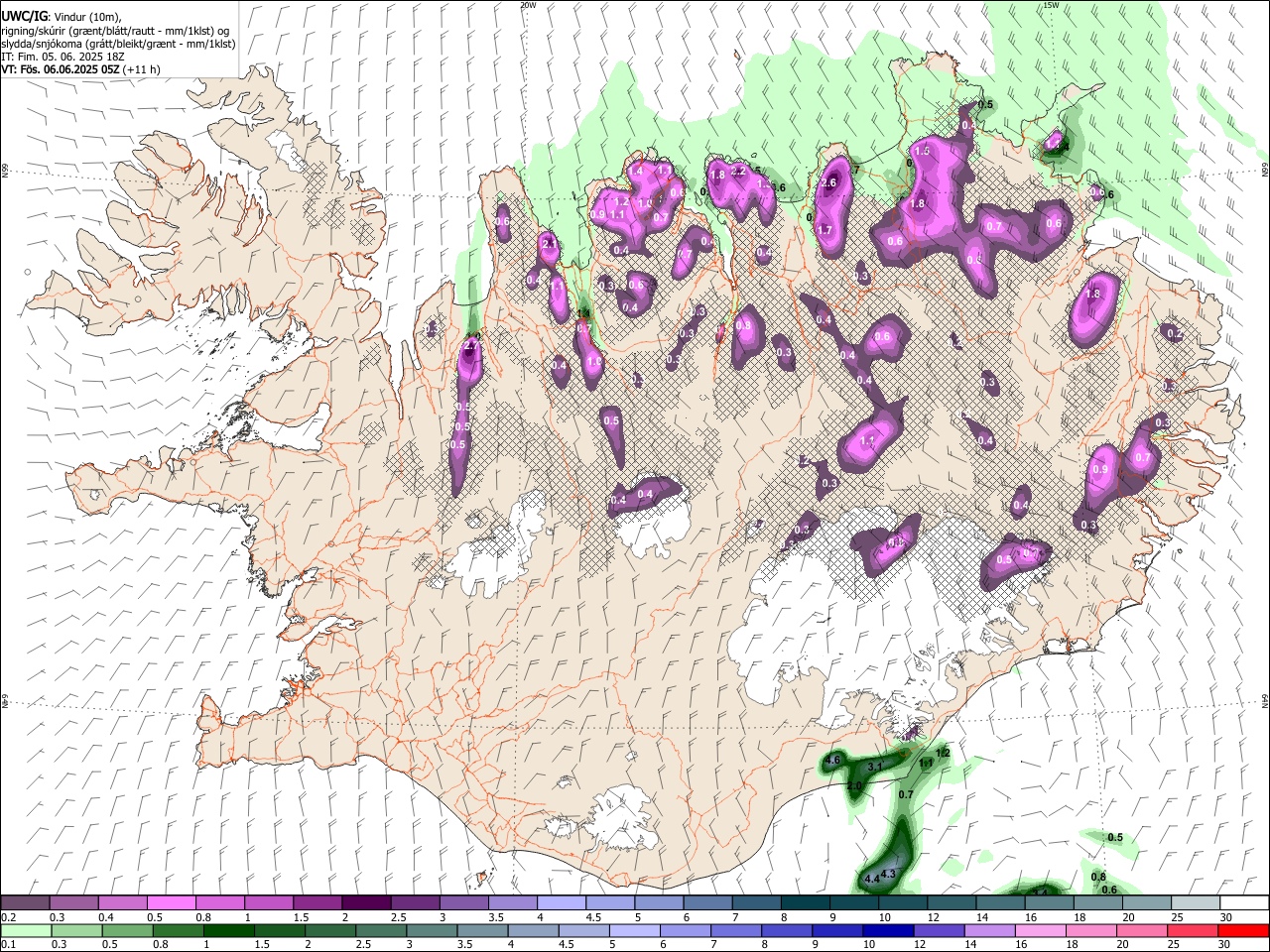Viewport: 1270px width, 952px height.
Task: Click upper legend swatch between 0.2 and 0.3
Action: [x=26, y=902]
